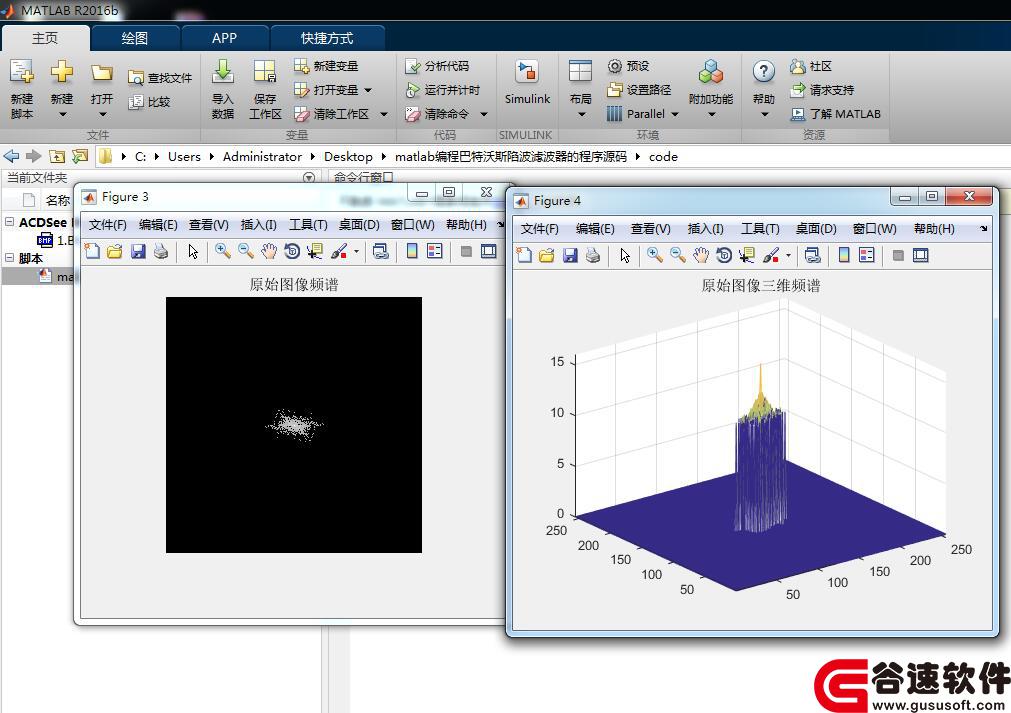The width and height of the screenshot is (1011, 713).
Task: Click Community (社区)
Action: 811,66
